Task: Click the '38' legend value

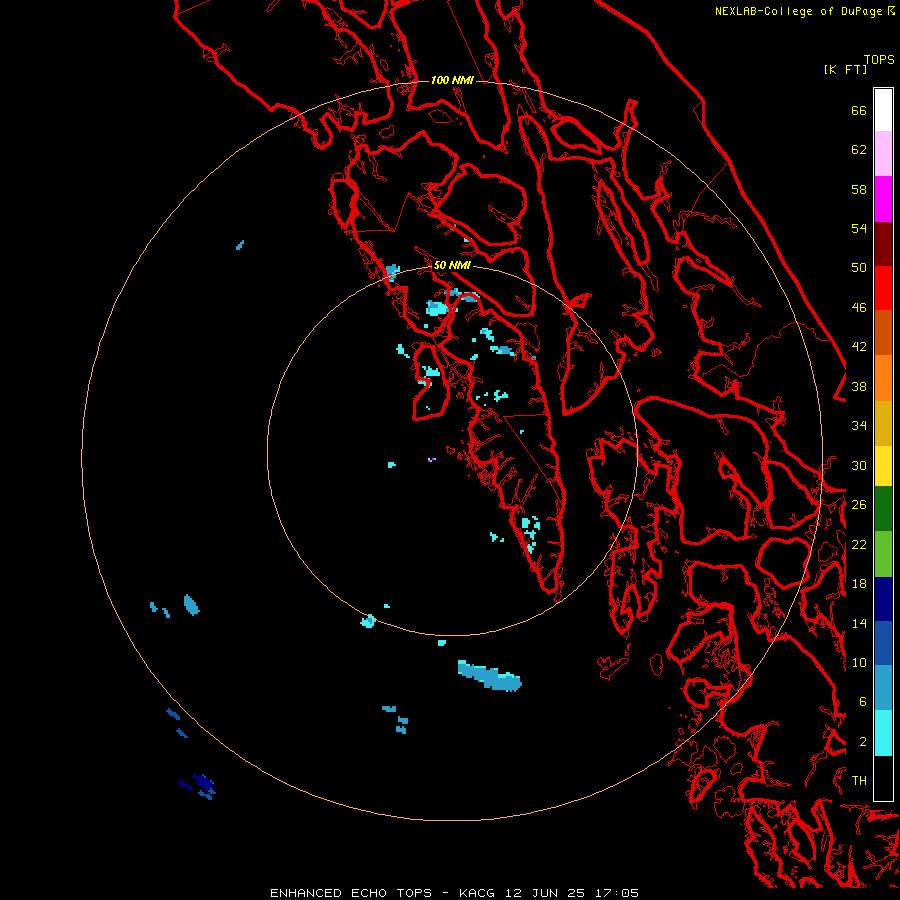Action: [x=859, y=386]
